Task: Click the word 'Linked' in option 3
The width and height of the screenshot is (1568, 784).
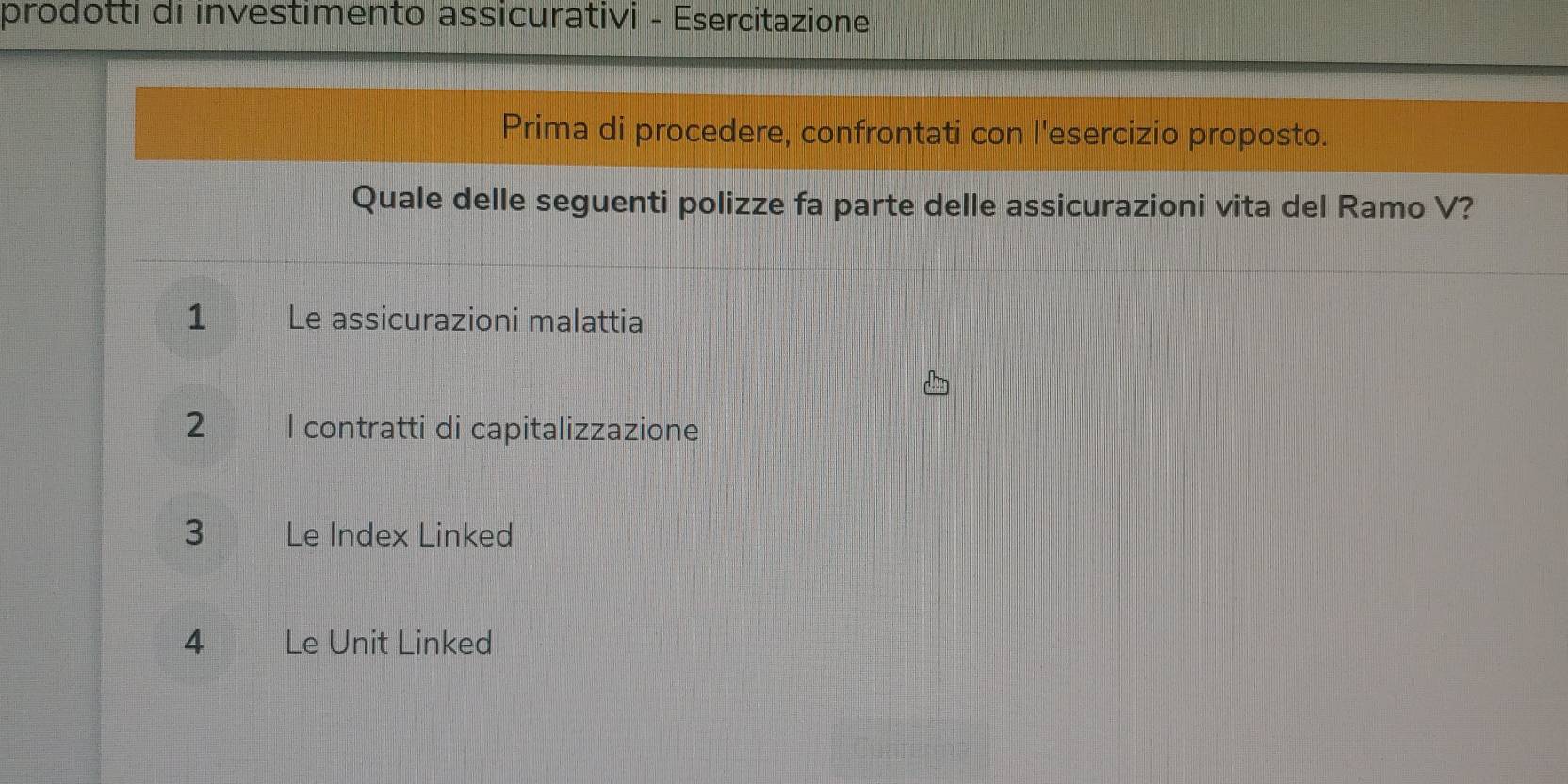Action: (465, 535)
